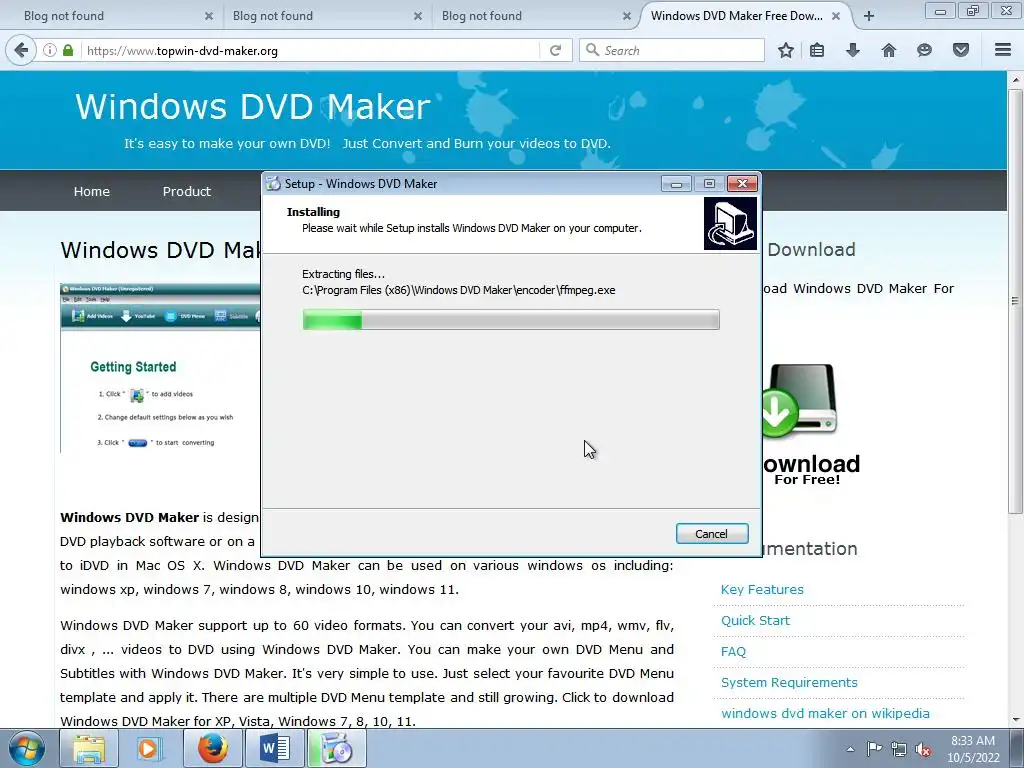Close the first 'Blog not found' tab

tap(209, 16)
